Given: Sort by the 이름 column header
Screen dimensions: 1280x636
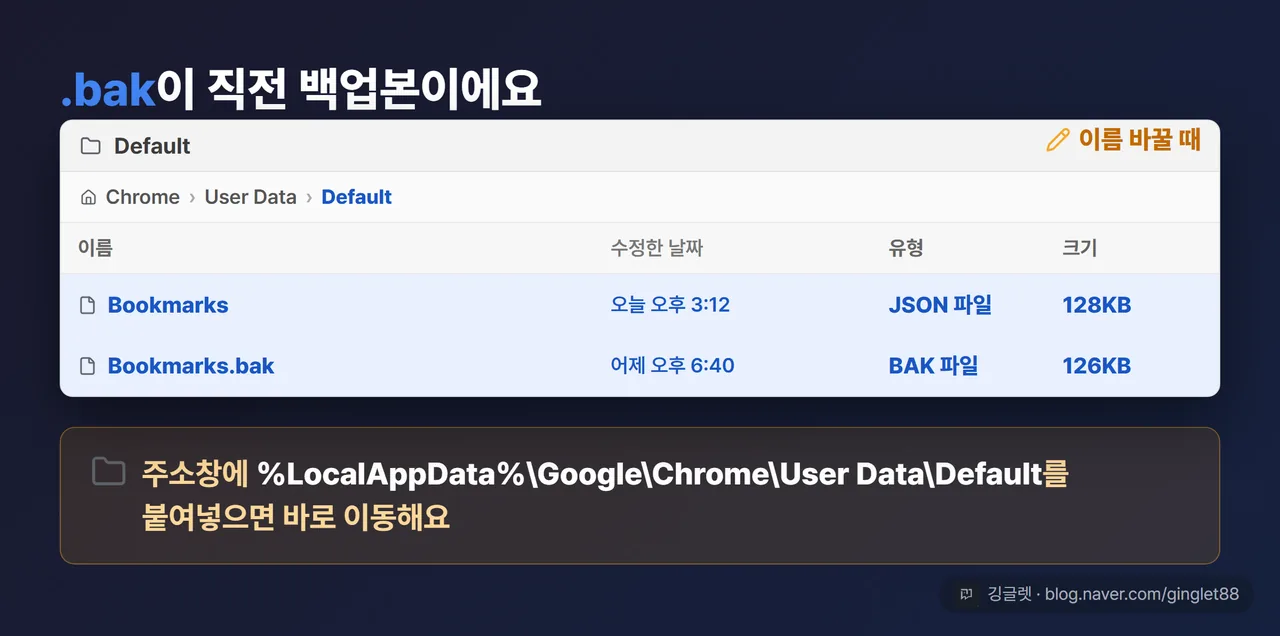Looking at the screenshot, I should [96, 248].
